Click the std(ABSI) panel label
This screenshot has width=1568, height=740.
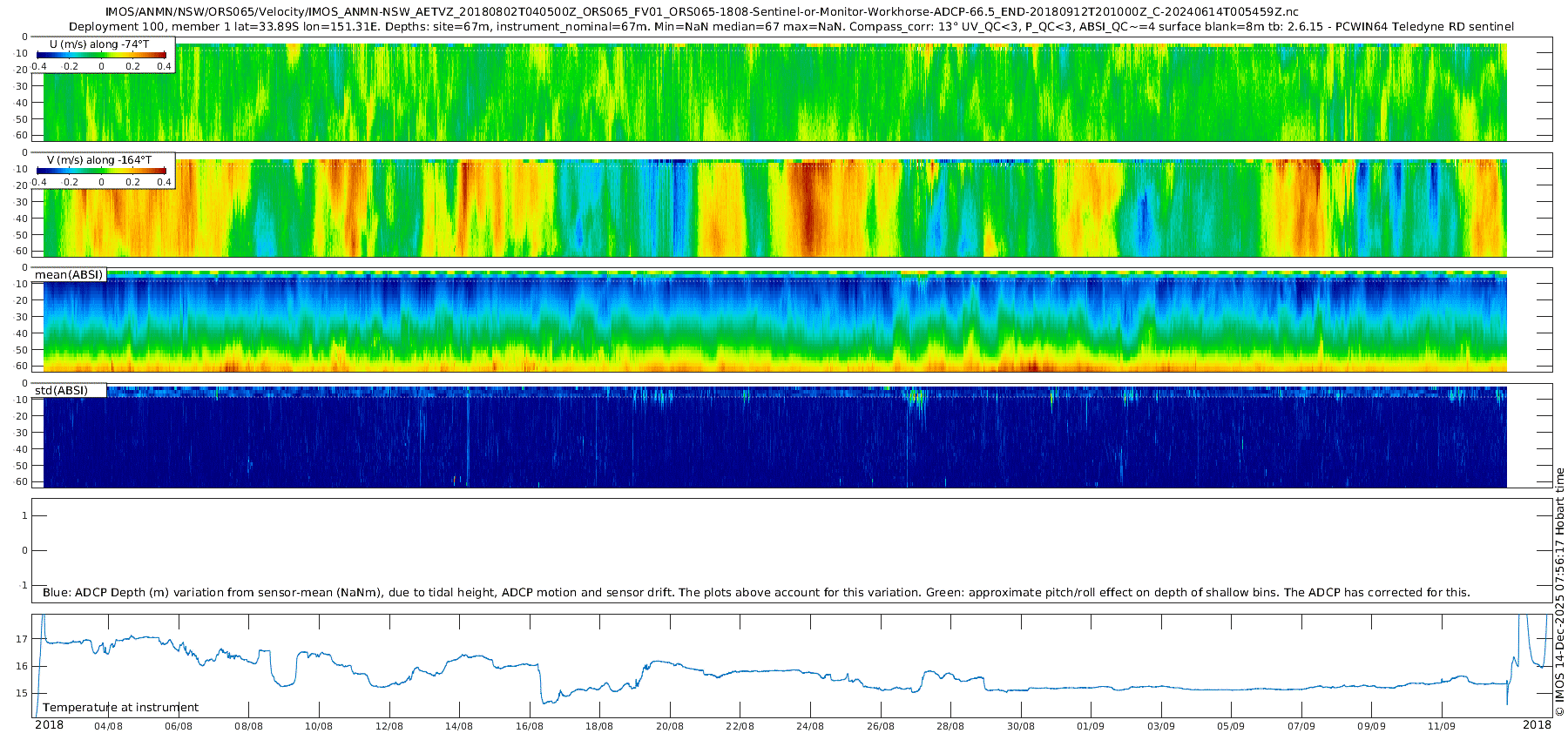(x=61, y=390)
